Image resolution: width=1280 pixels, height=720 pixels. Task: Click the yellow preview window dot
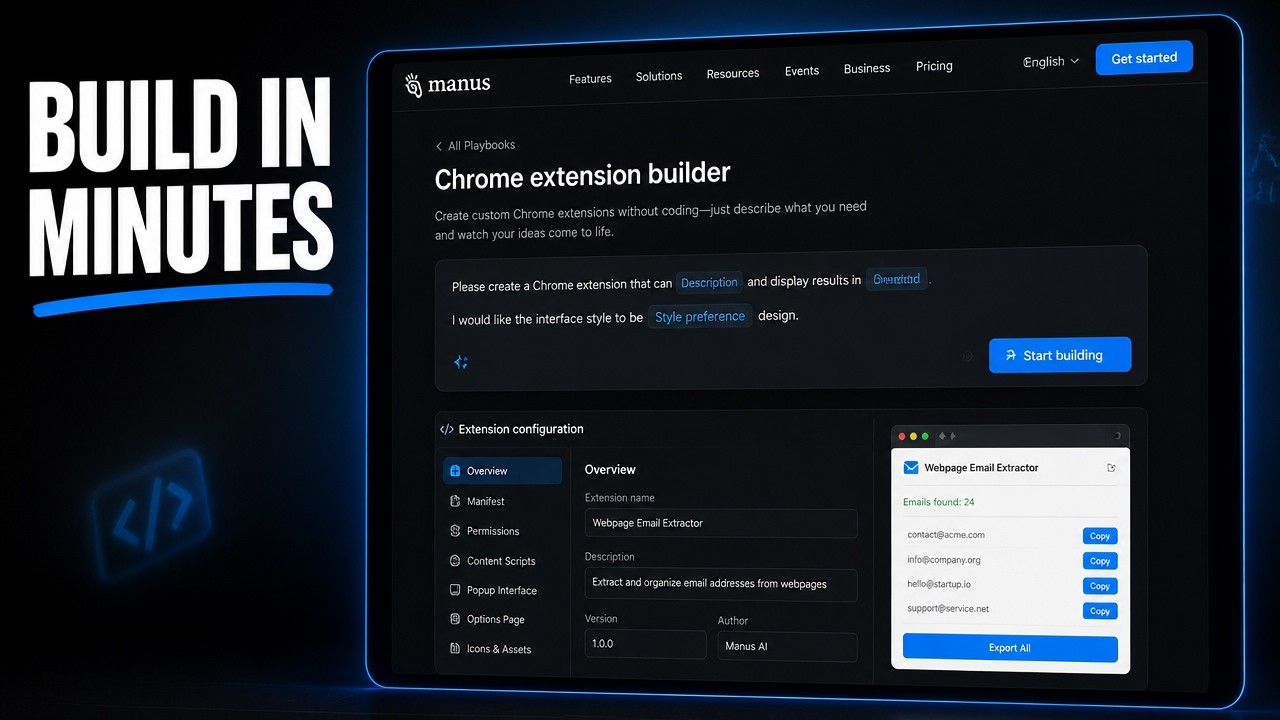point(913,437)
